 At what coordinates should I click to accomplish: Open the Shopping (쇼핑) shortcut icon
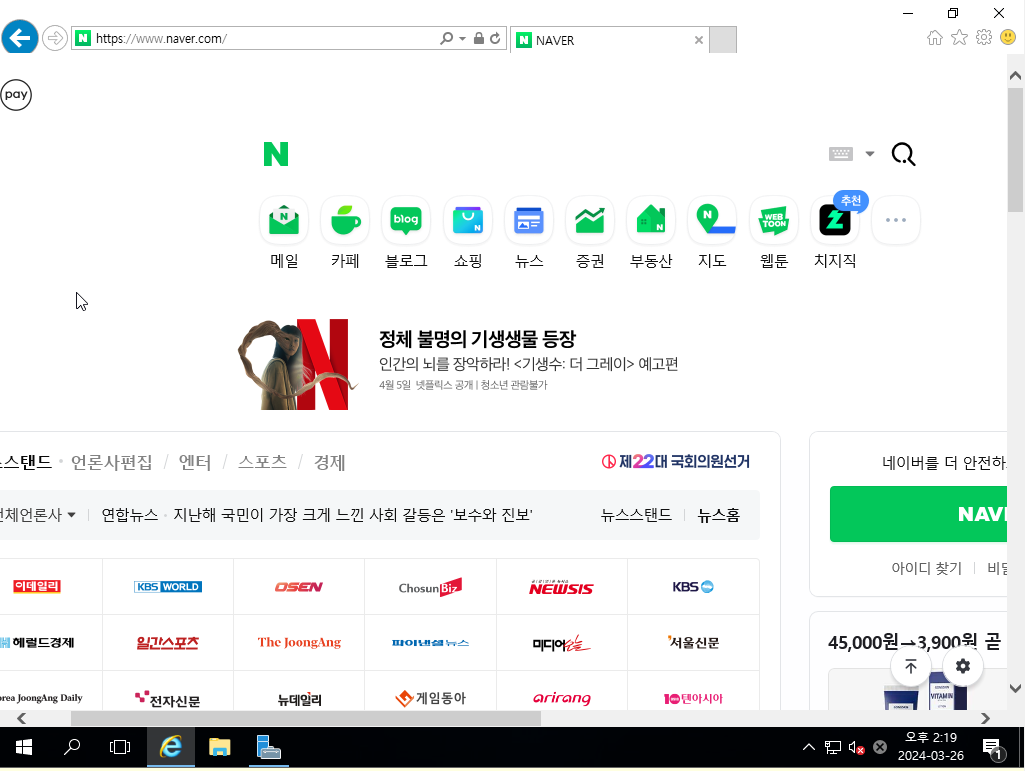coord(467,220)
